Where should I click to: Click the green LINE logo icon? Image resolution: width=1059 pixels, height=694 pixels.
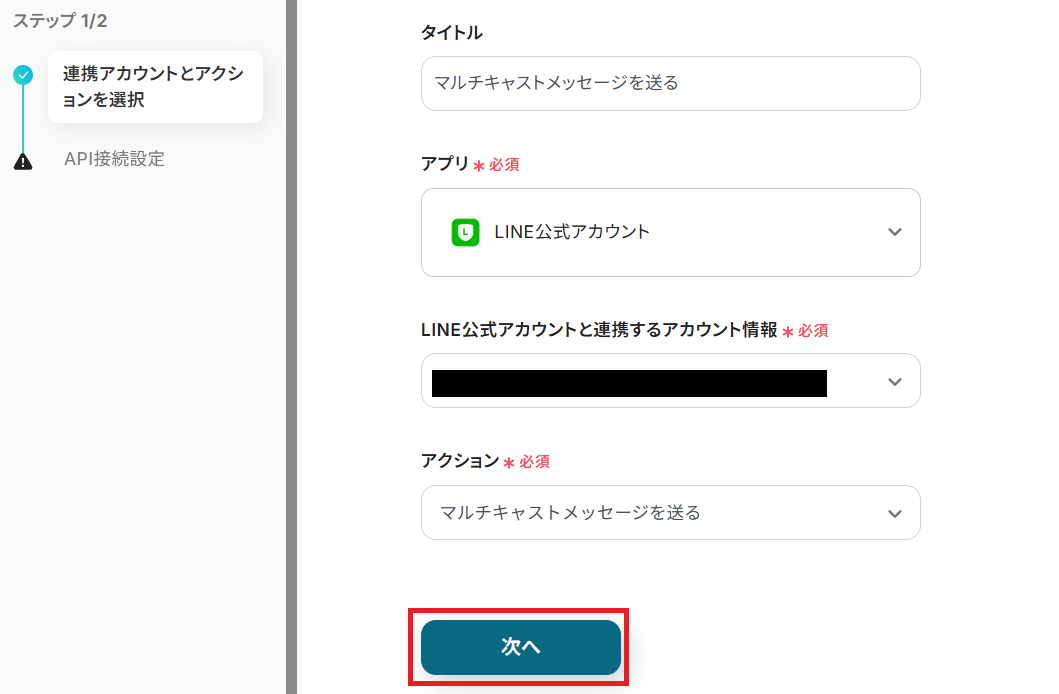coord(465,232)
